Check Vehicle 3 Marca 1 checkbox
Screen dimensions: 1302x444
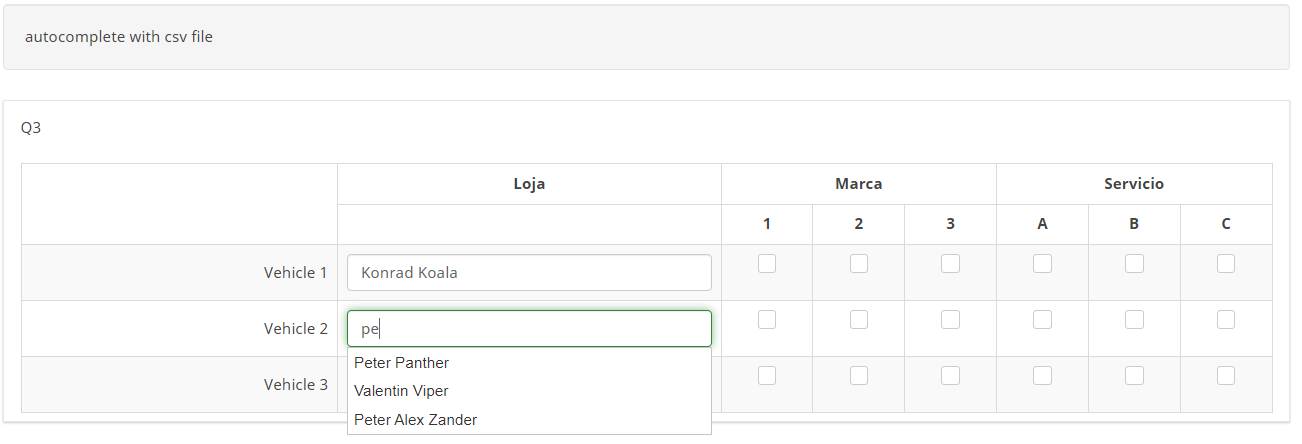click(767, 376)
